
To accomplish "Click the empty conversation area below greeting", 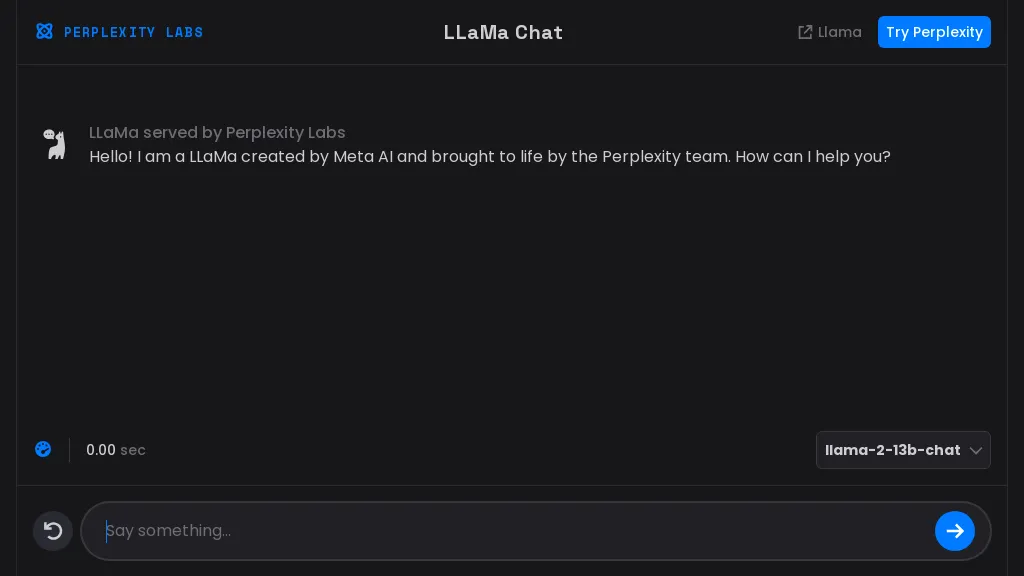I will point(510,300).
